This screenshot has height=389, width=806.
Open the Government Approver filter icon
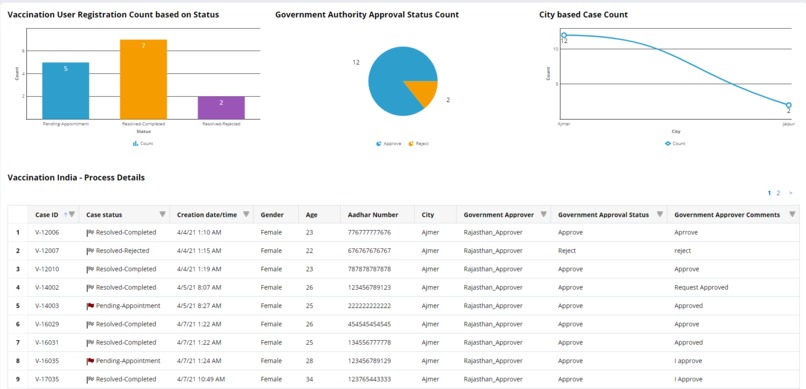pyautogui.click(x=543, y=214)
